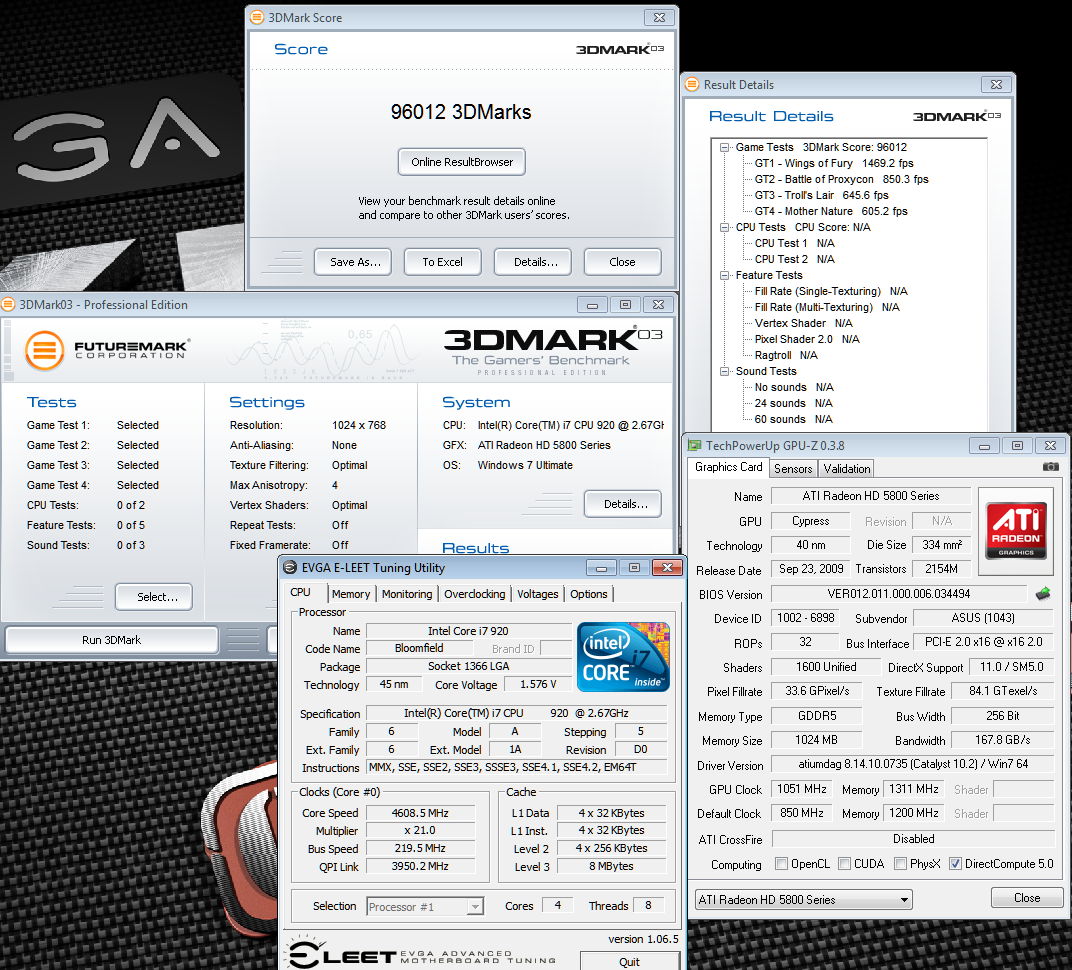Select Pixel Shader 2.0 tree row
The image size is (1072, 970).
807,339
